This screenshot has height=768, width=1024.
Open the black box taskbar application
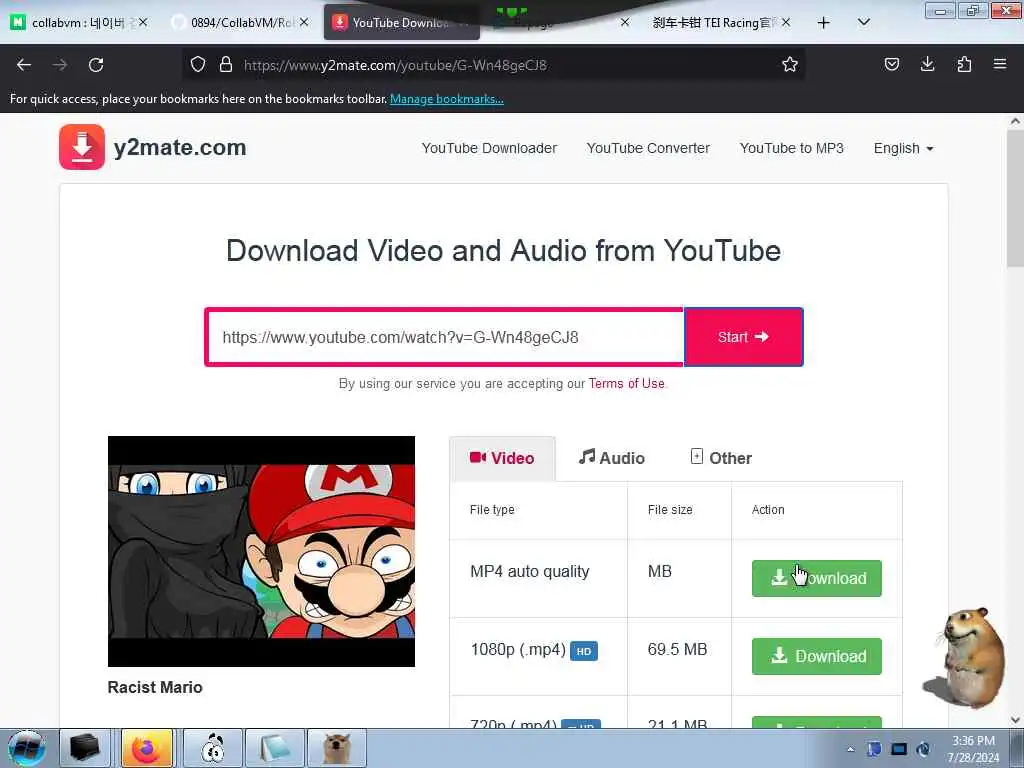84,748
